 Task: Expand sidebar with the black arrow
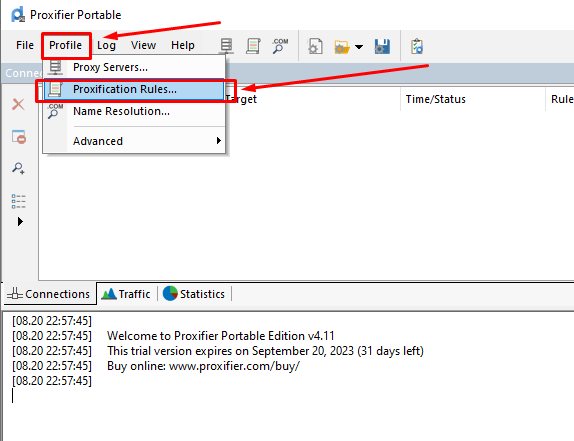click(20, 221)
